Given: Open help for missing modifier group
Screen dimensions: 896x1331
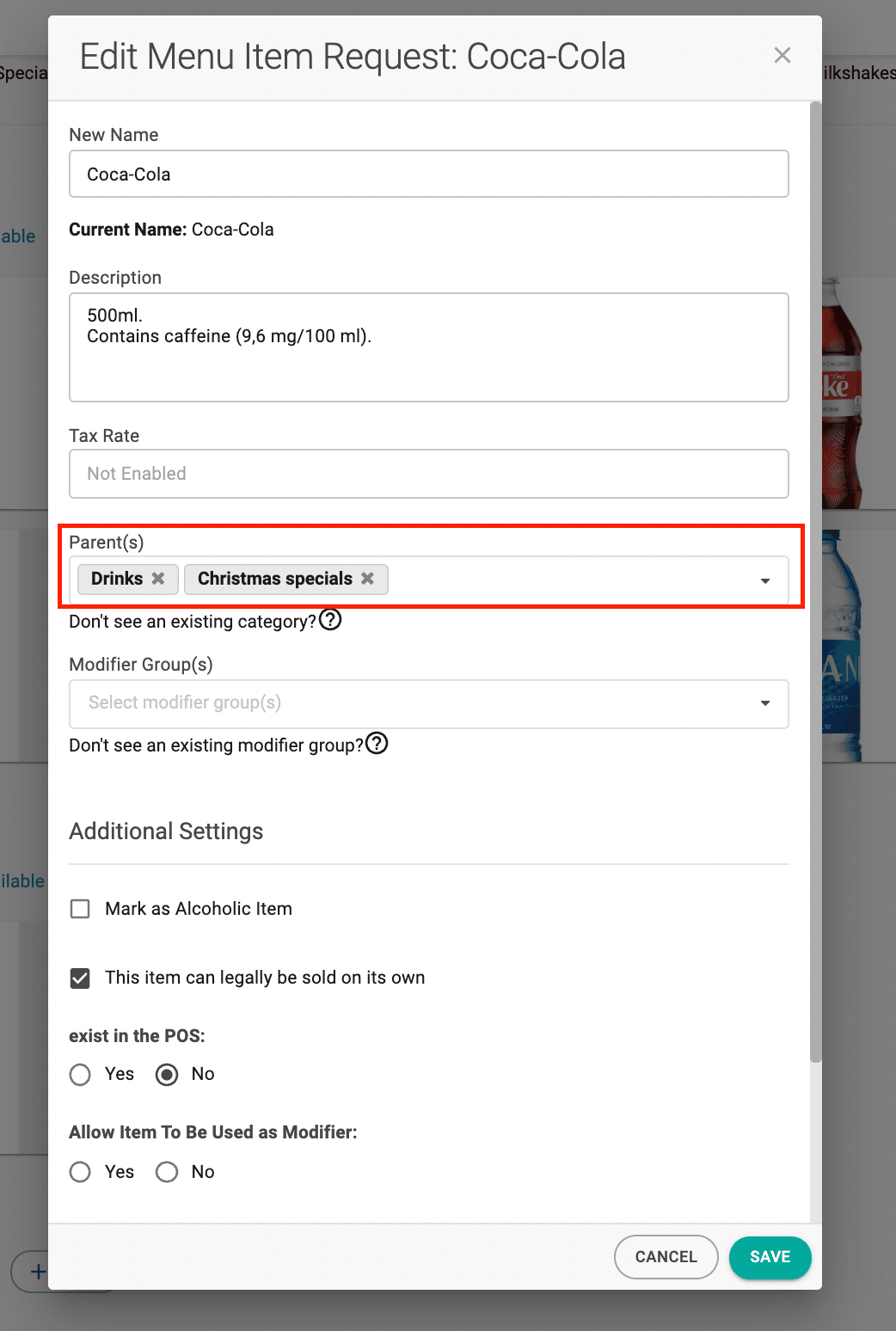Looking at the screenshot, I should (377, 744).
